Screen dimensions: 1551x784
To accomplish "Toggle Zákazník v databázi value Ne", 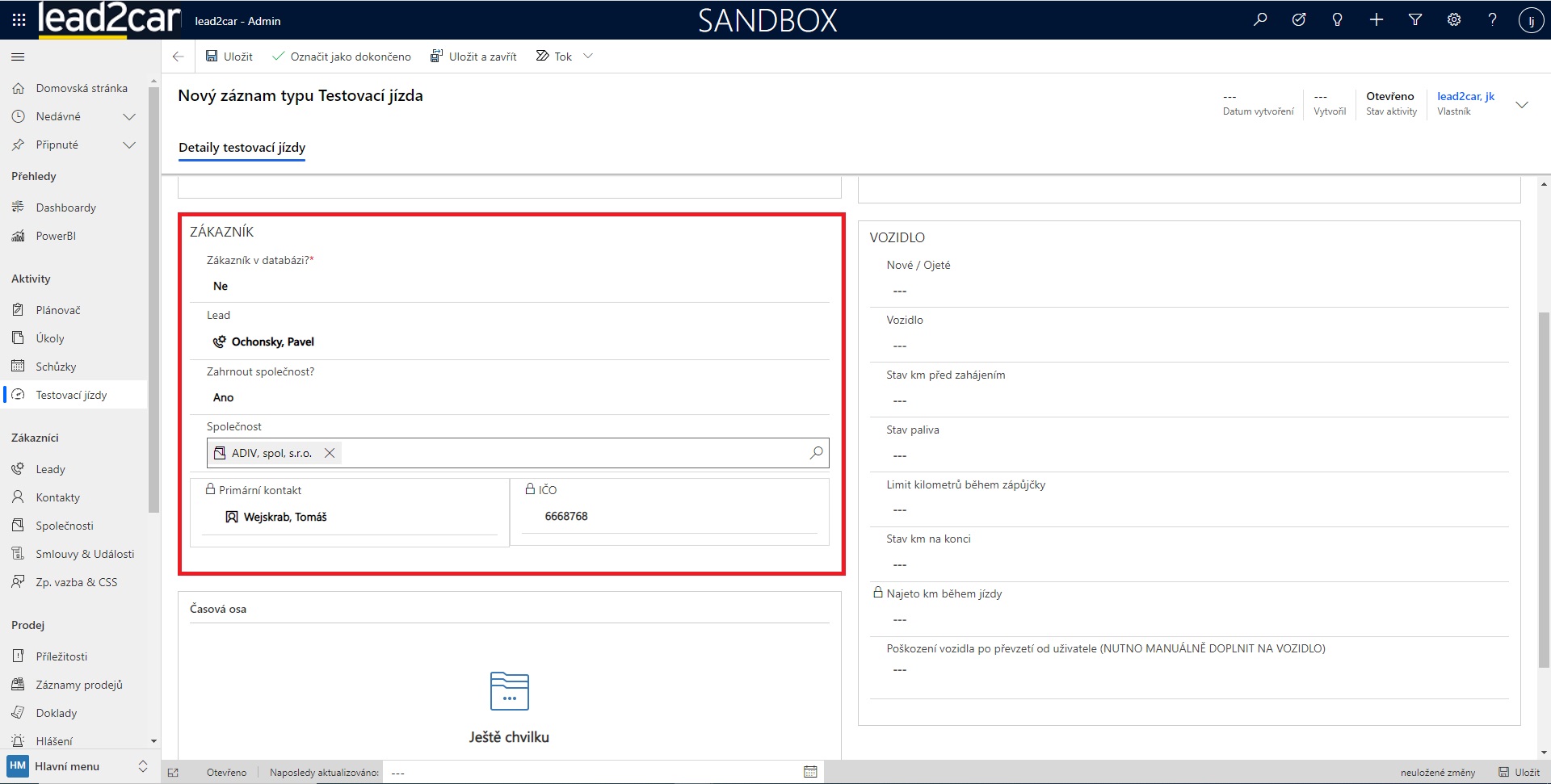I will 221,286.
